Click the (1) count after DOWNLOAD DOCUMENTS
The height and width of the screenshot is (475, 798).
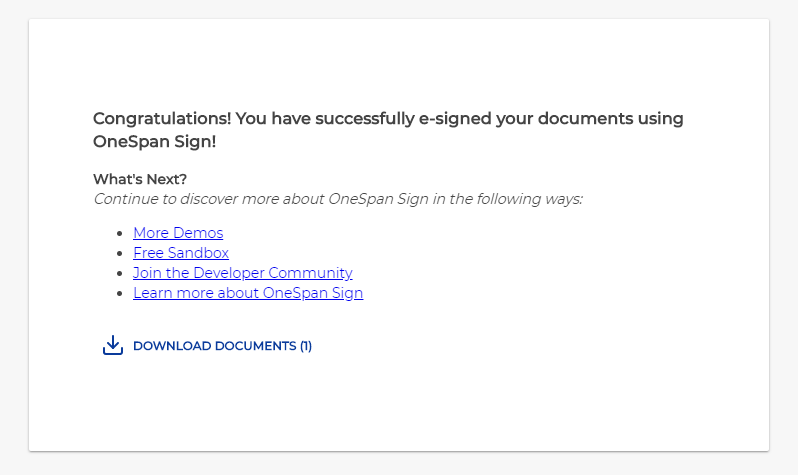tap(305, 346)
